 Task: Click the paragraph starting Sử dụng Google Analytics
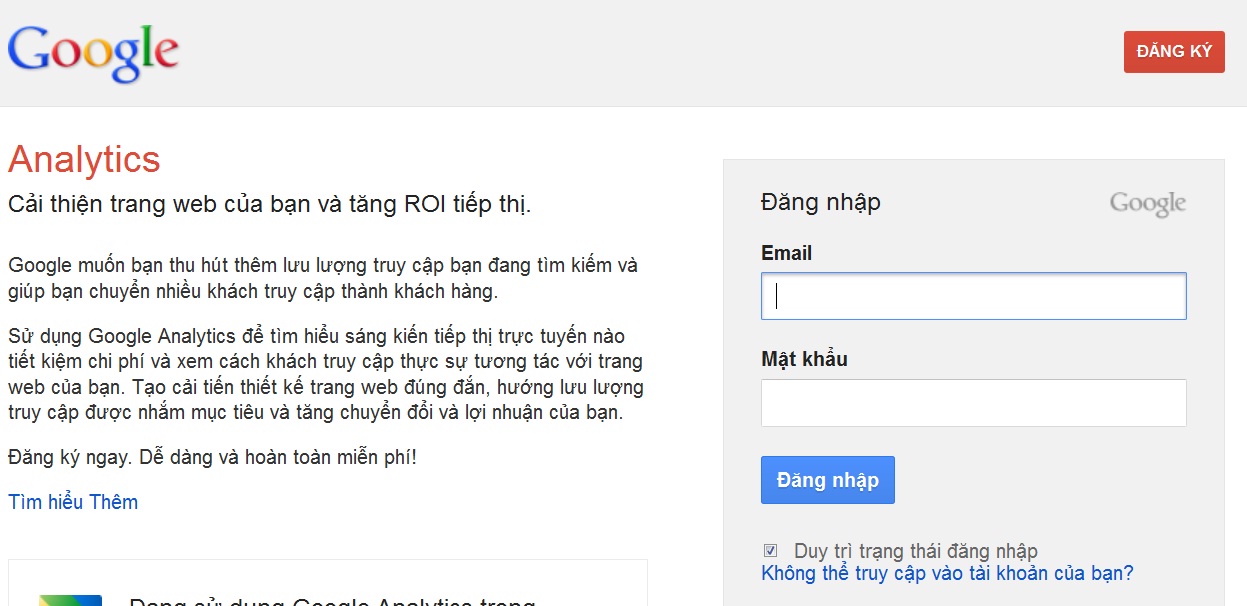point(326,374)
